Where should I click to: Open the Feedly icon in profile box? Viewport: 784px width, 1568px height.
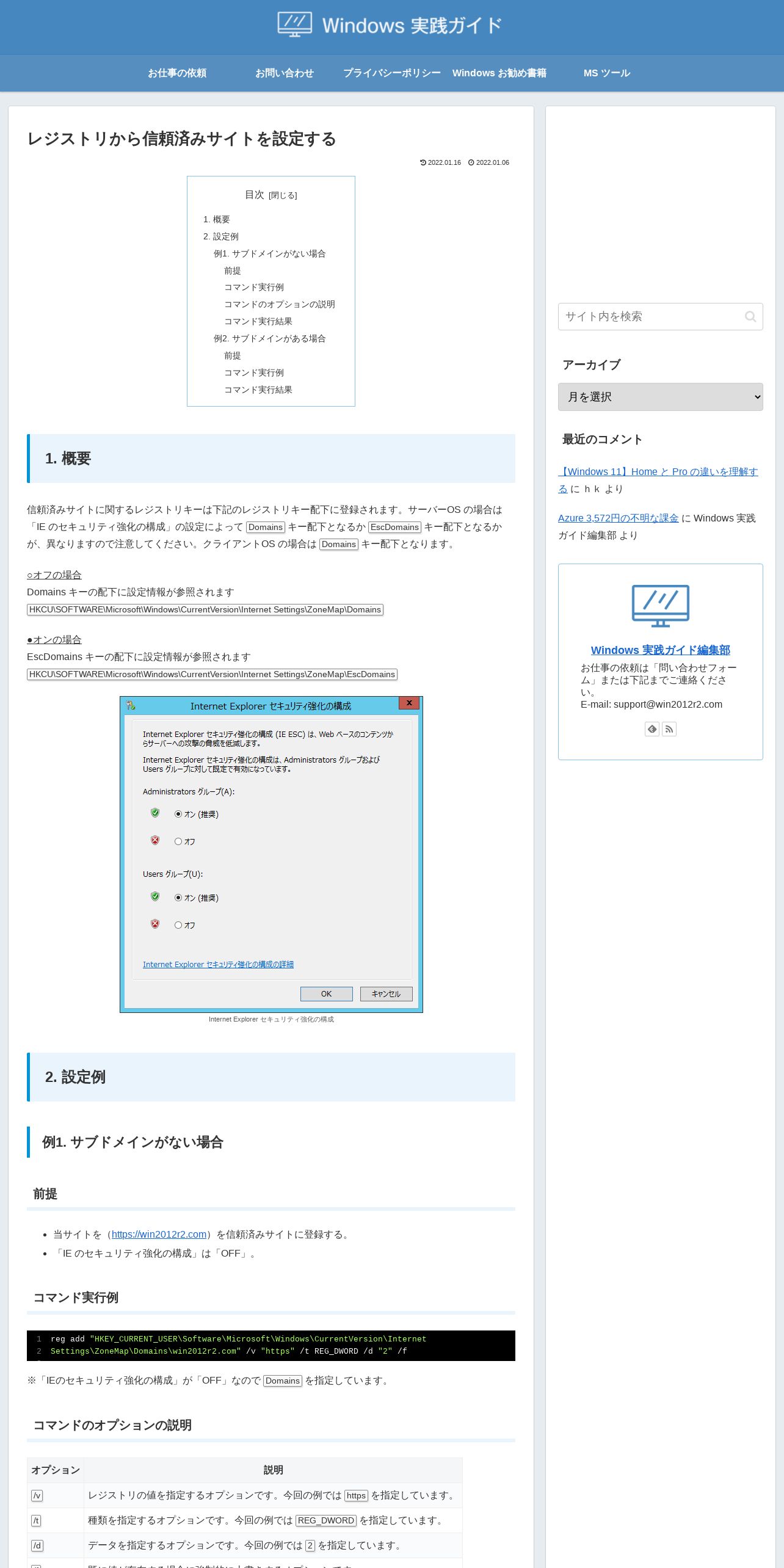[652, 729]
